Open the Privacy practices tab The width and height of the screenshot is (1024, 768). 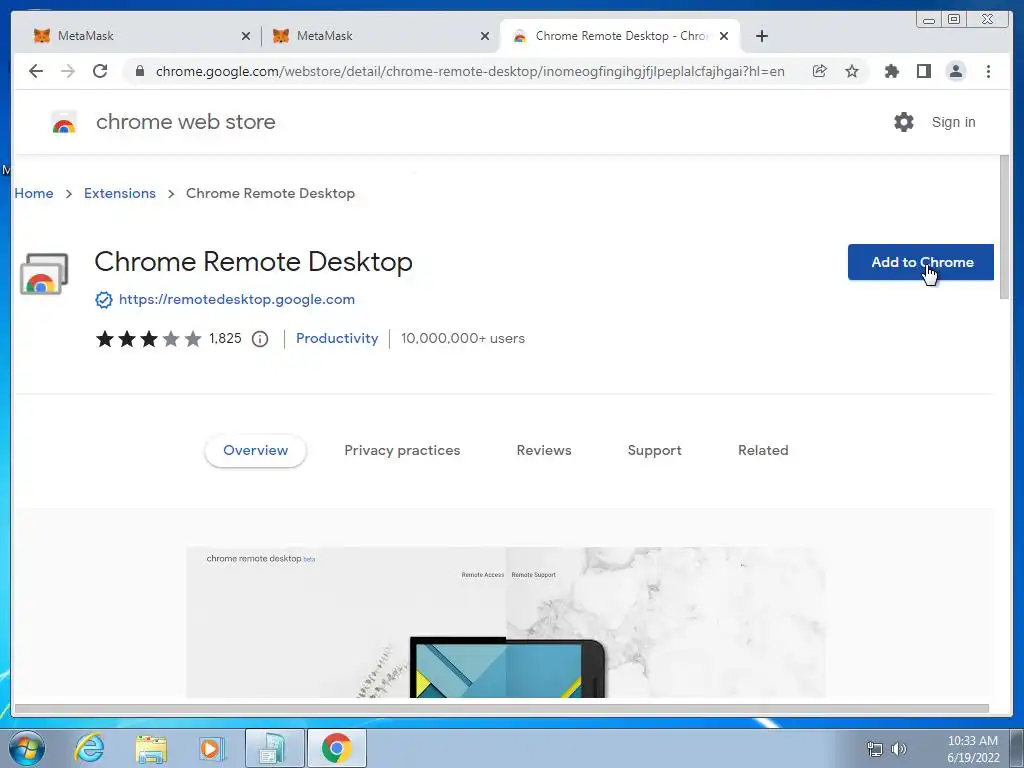pos(402,451)
